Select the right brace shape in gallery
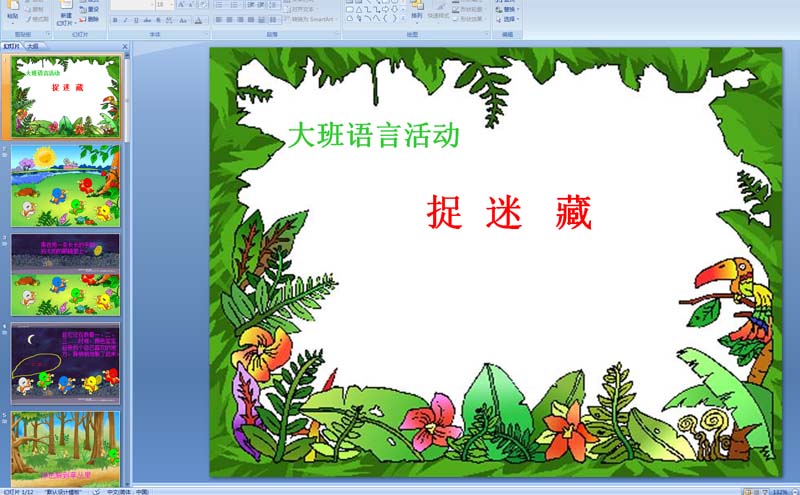Image resolution: width=800 pixels, height=495 pixels. point(394,18)
